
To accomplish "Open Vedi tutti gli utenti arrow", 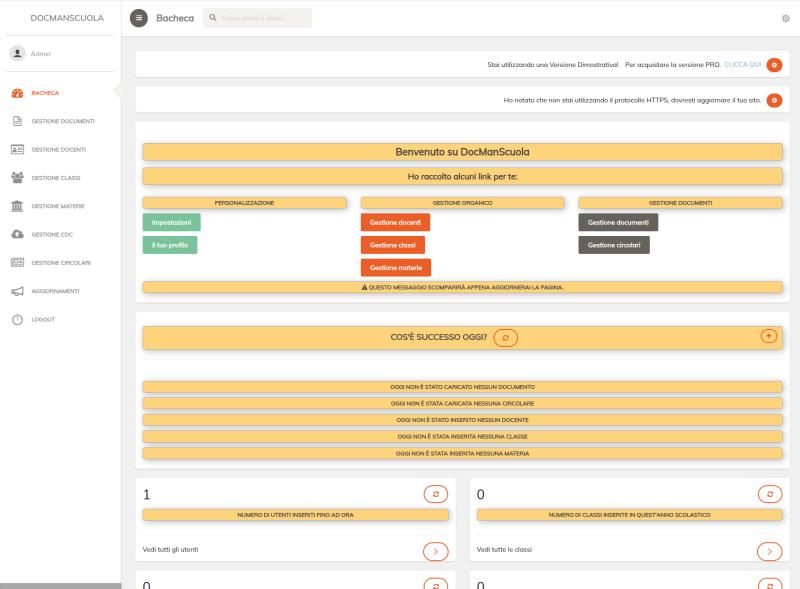I will 436,549.
